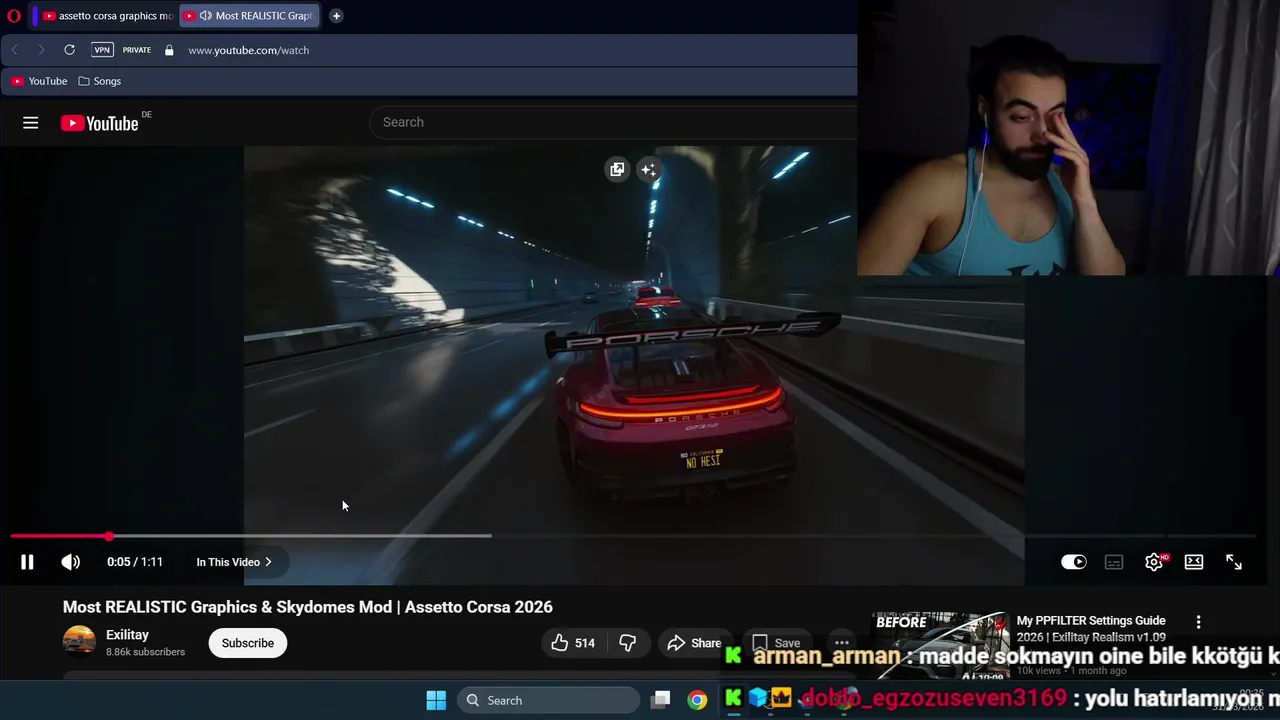Open the Exilitay channel name link

[x=127, y=635]
